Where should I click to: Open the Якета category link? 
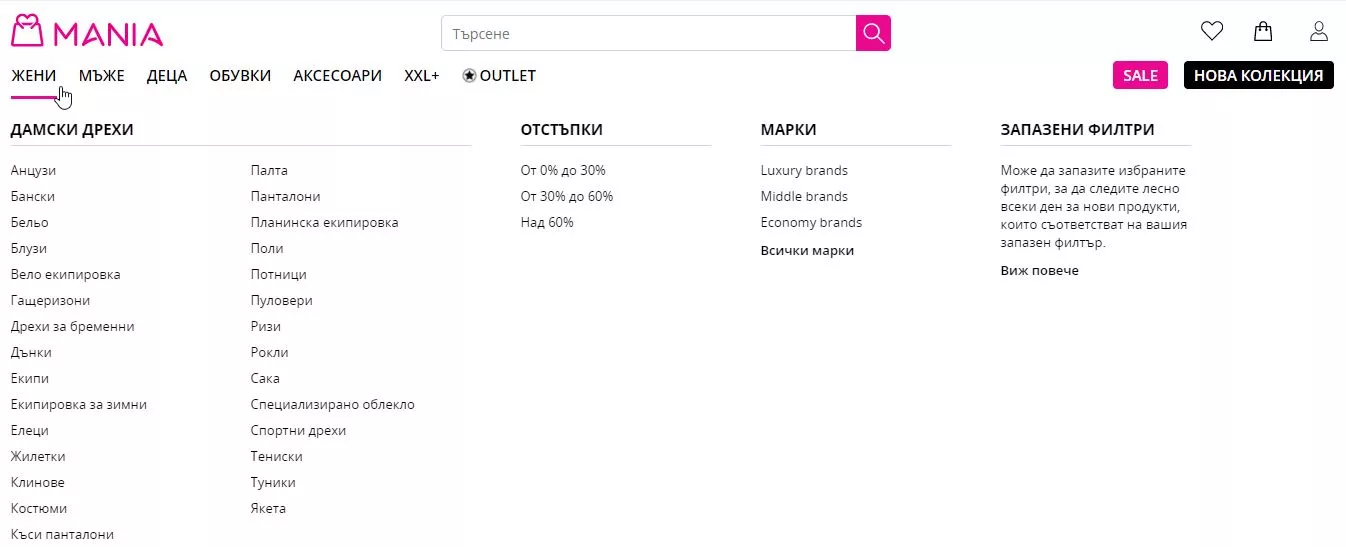coord(268,508)
